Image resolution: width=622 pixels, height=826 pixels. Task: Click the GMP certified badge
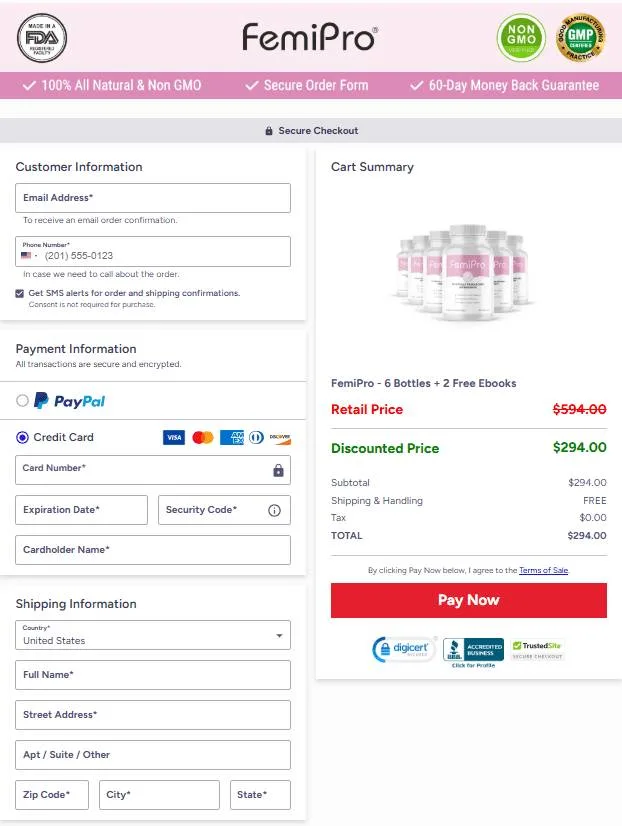580,38
